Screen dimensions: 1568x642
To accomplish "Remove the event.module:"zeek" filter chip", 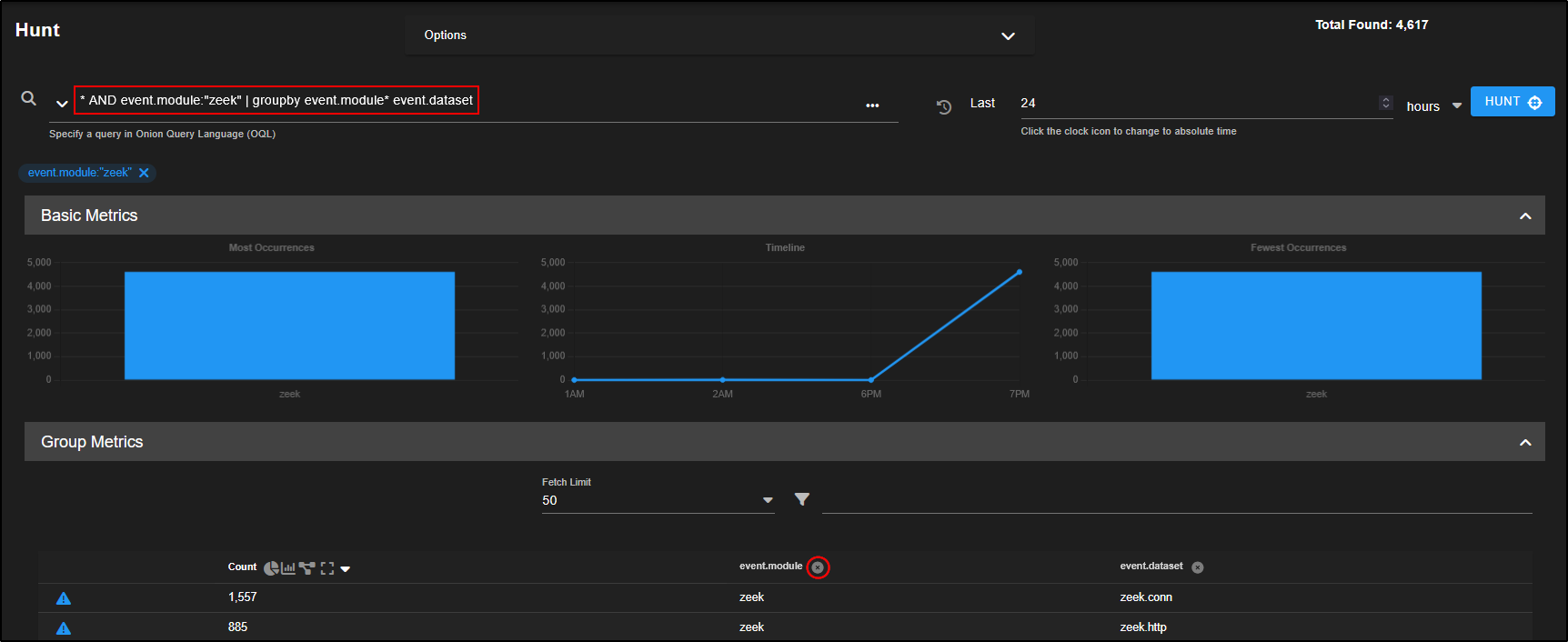I will pos(144,173).
